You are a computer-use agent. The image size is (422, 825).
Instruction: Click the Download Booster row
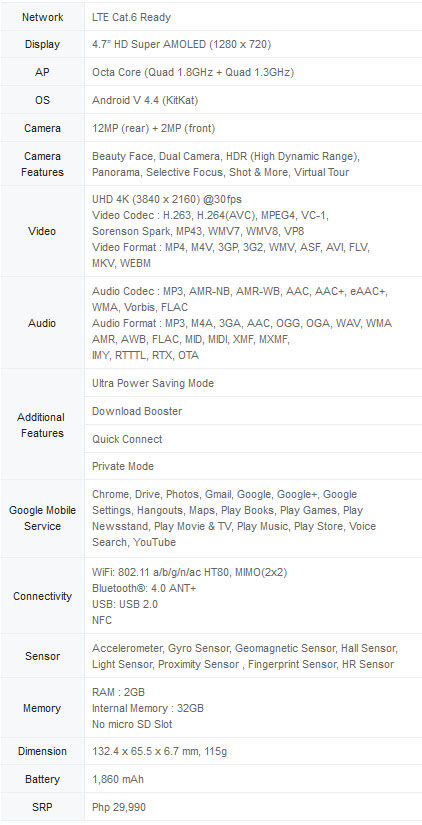pyautogui.click(x=253, y=411)
